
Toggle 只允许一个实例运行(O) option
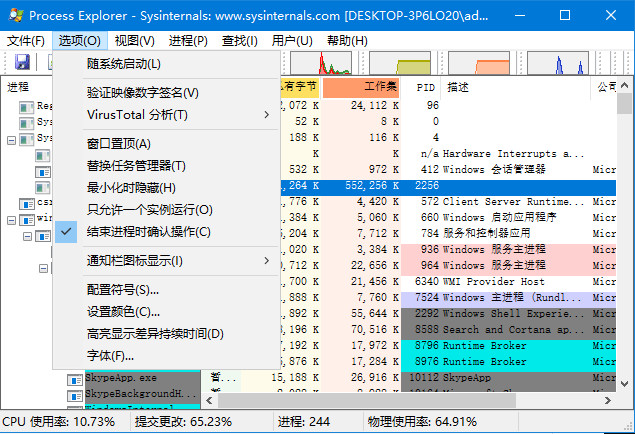point(166,210)
